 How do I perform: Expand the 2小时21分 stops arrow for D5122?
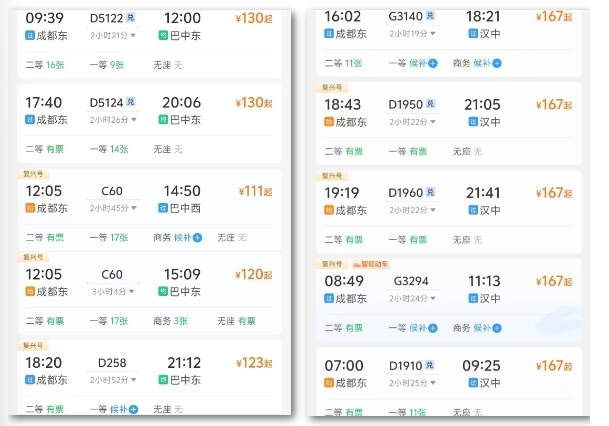coord(128,35)
